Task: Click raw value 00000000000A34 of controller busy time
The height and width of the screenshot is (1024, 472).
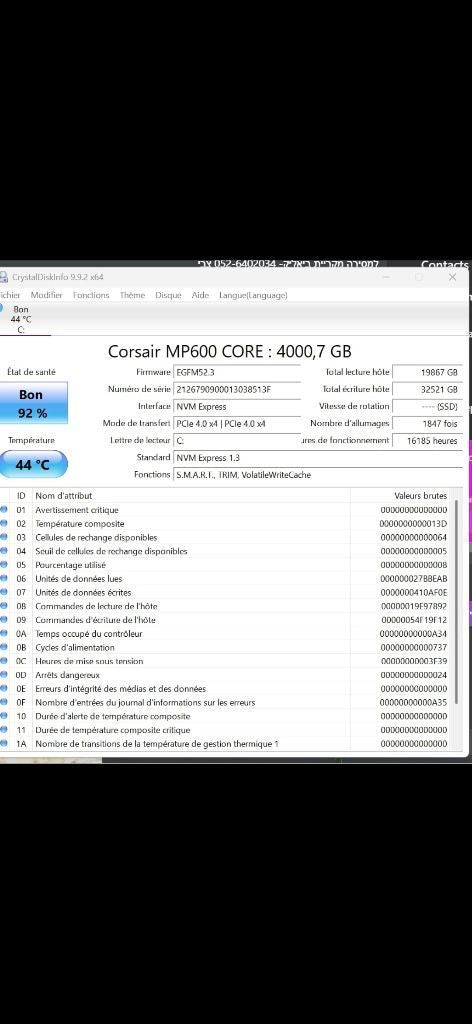Action: [413, 633]
